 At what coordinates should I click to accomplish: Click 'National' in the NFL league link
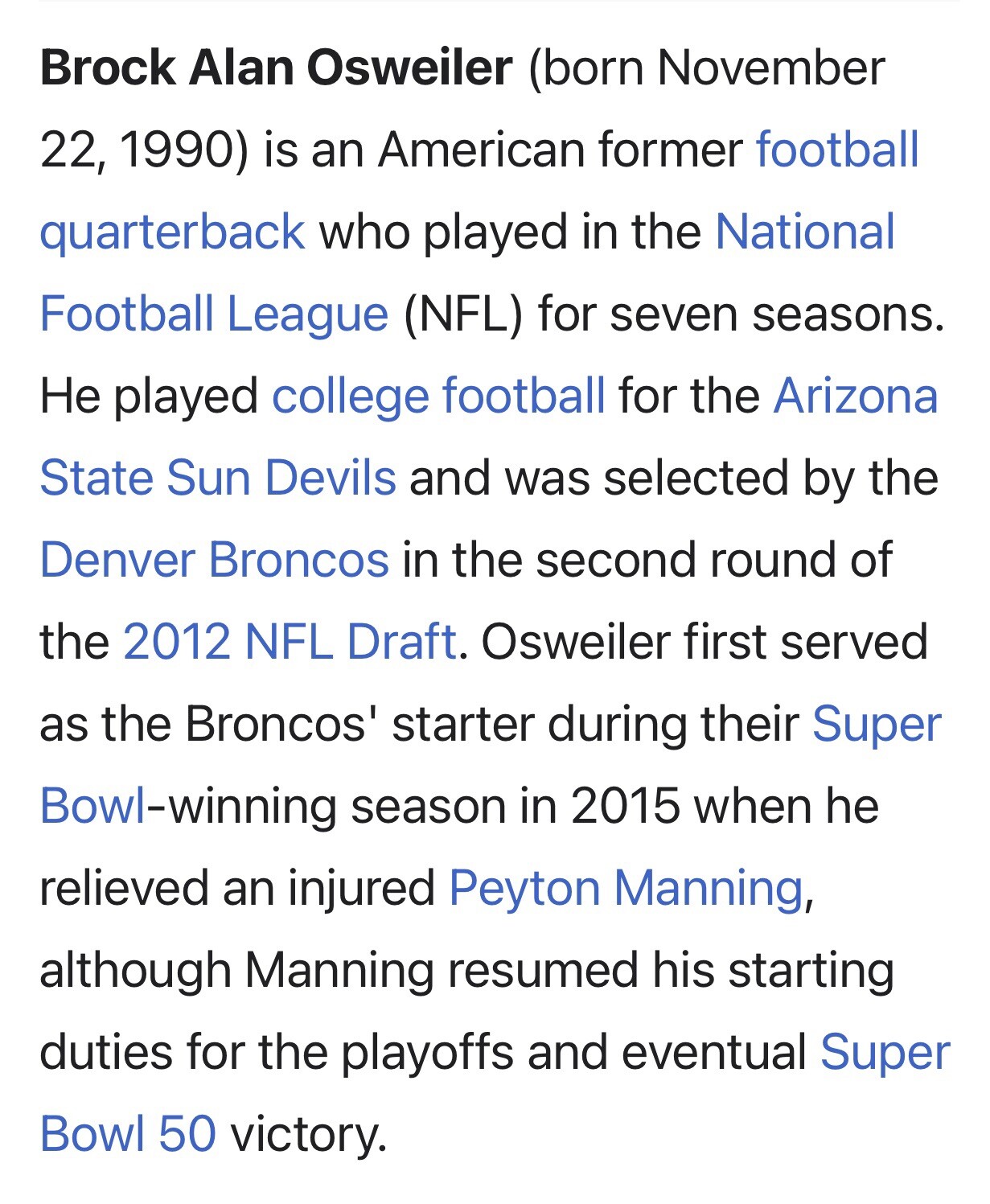pos(804,232)
